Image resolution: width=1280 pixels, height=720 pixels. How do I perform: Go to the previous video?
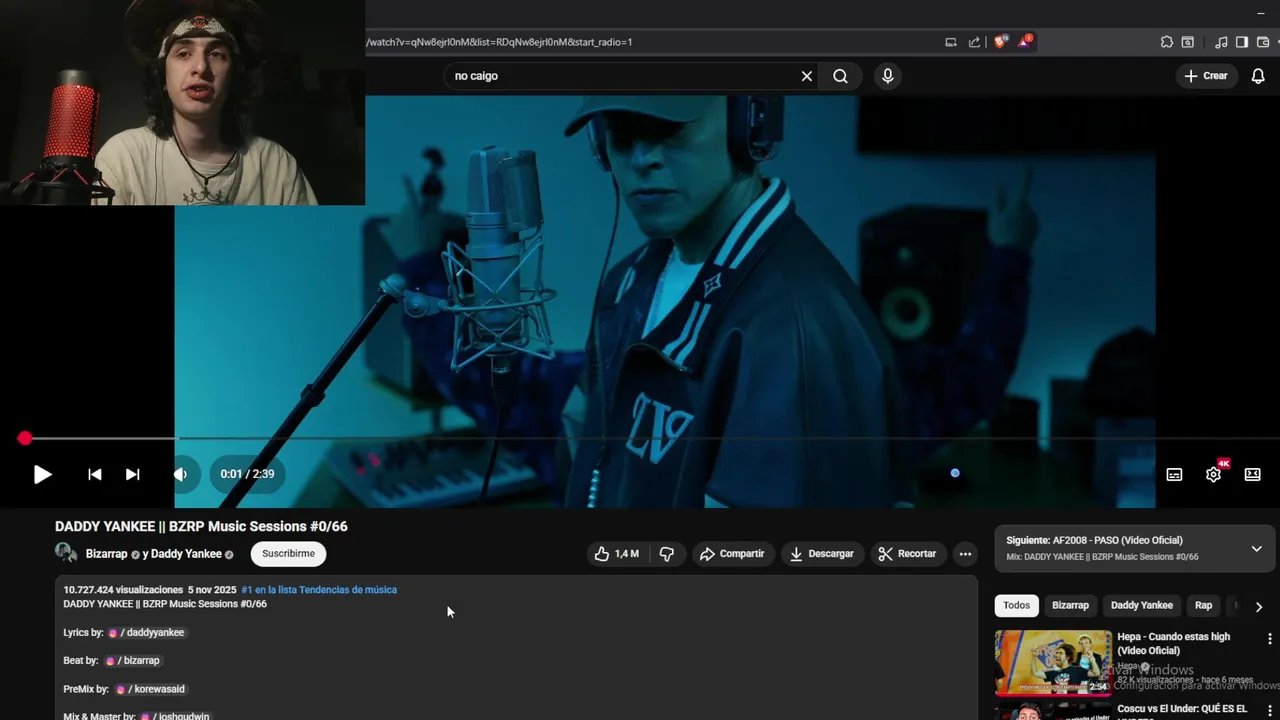pos(94,474)
